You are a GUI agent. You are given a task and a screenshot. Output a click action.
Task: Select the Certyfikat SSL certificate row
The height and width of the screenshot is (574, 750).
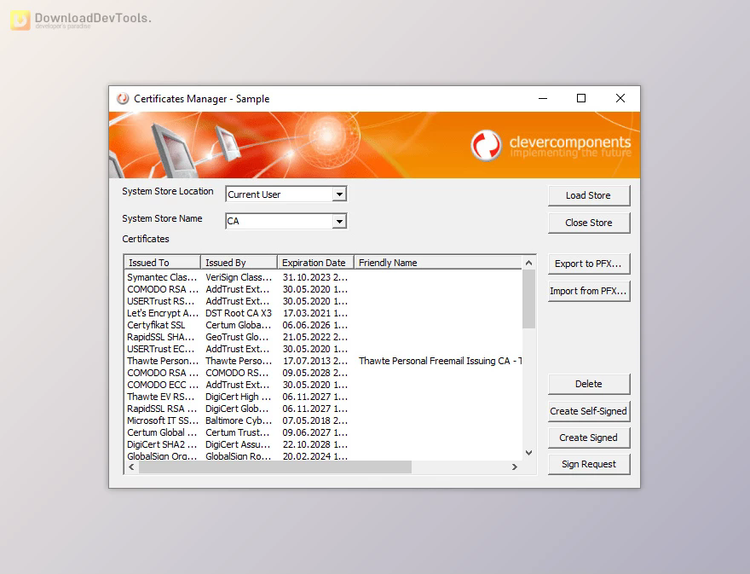[x=323, y=325]
